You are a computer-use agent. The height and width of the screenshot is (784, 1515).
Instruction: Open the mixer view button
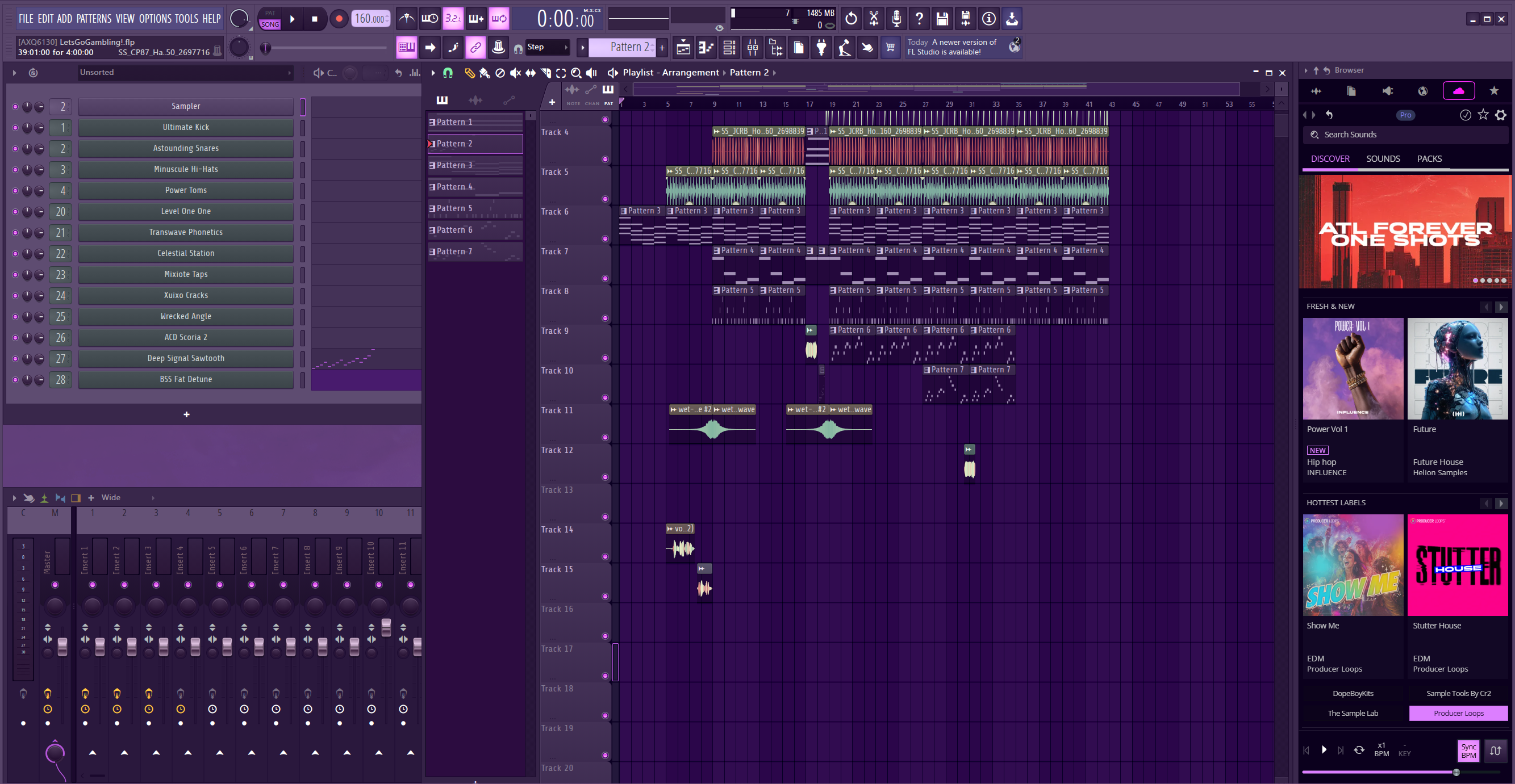click(752, 48)
